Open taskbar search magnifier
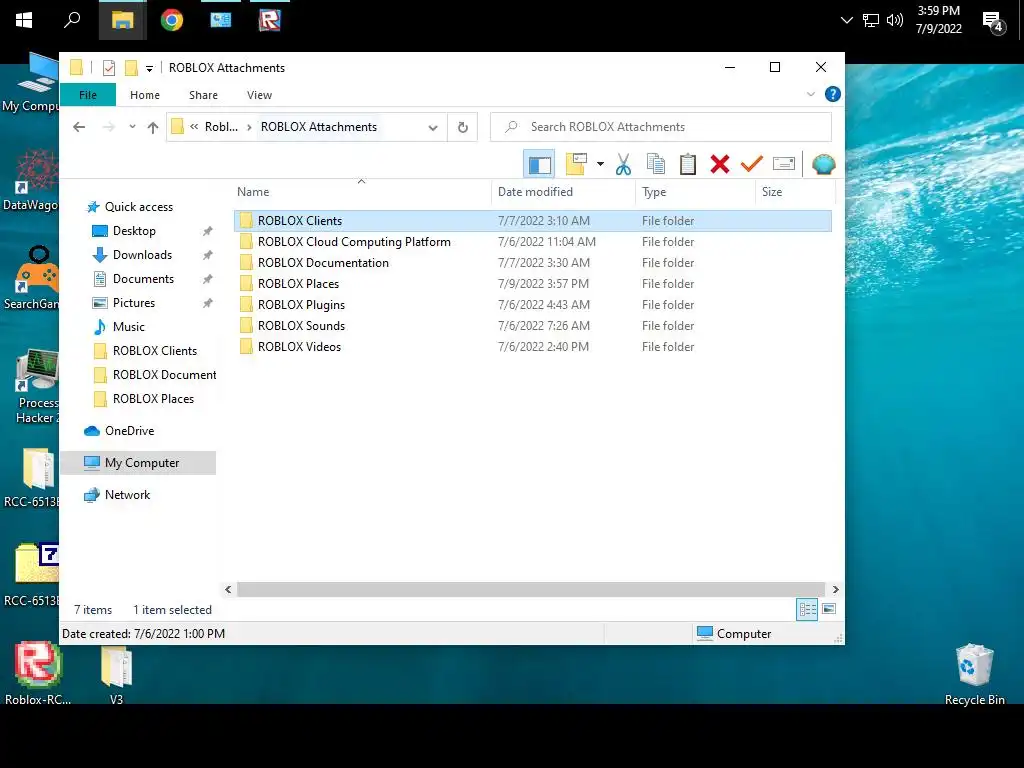The height and width of the screenshot is (768, 1024). pos(72,20)
